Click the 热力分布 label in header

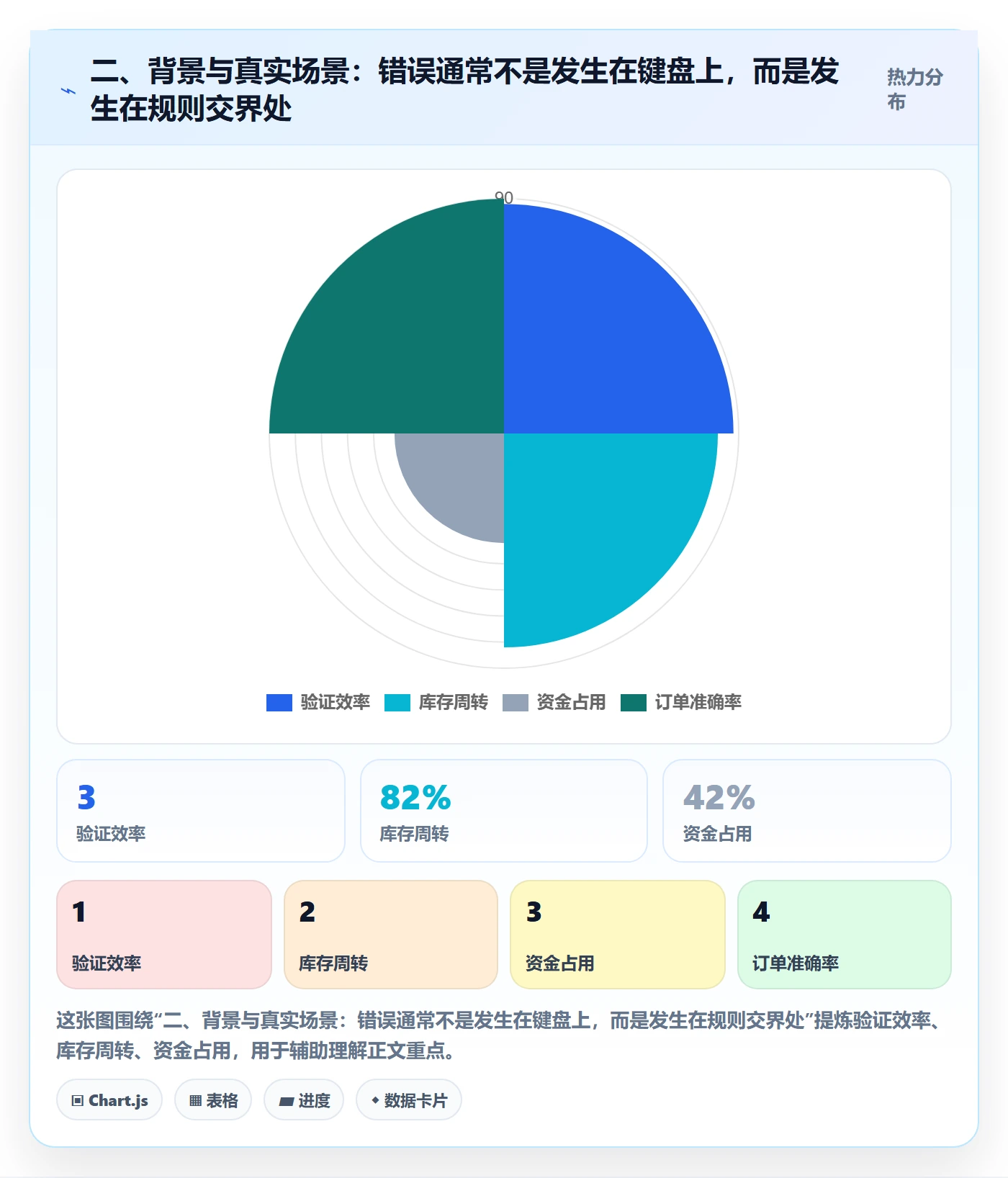point(914,89)
